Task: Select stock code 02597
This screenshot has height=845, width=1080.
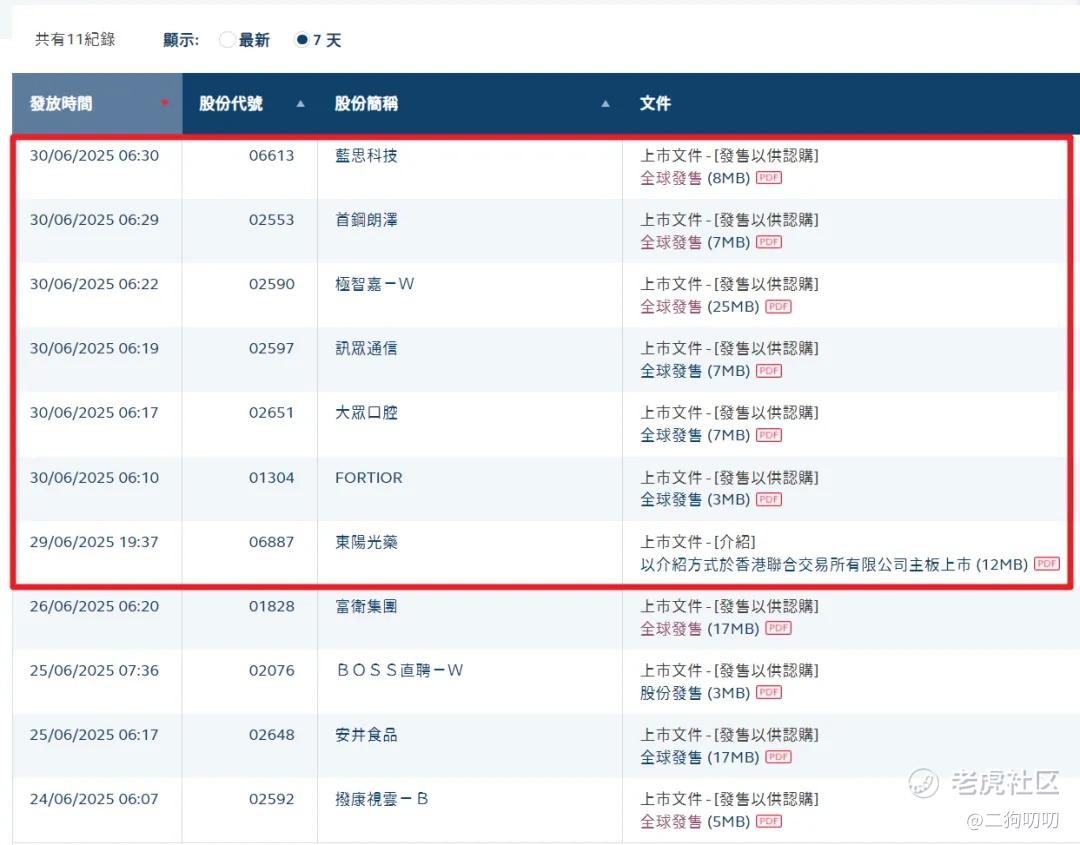Action: 271,348
